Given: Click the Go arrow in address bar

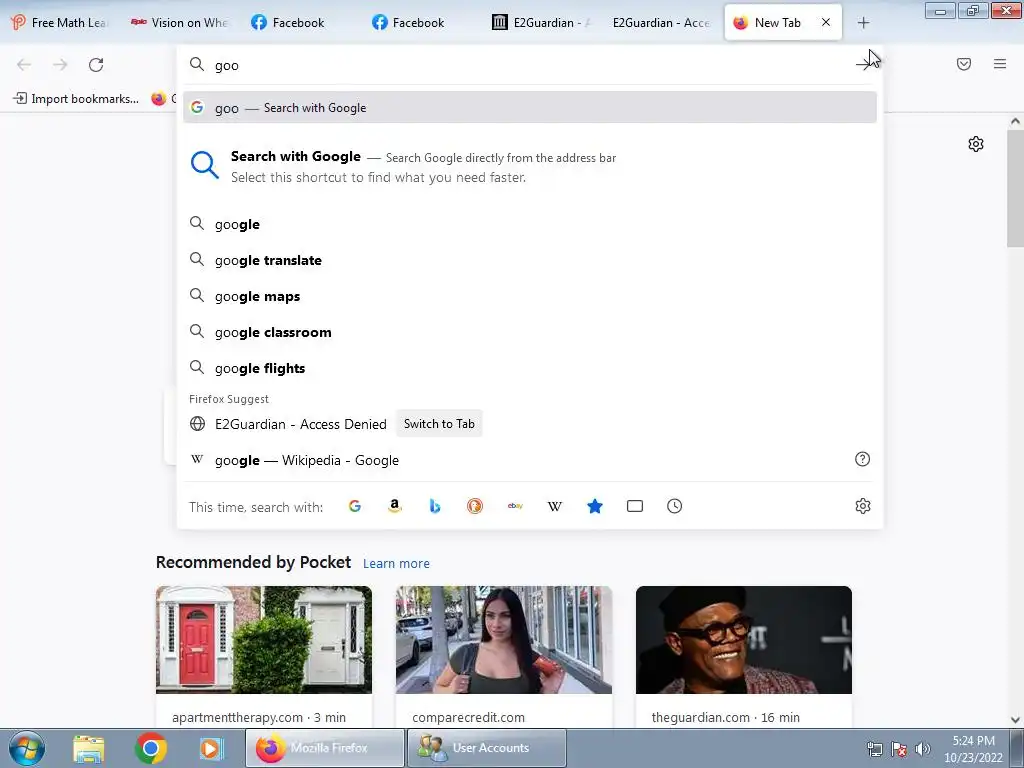Looking at the screenshot, I should 865,64.
